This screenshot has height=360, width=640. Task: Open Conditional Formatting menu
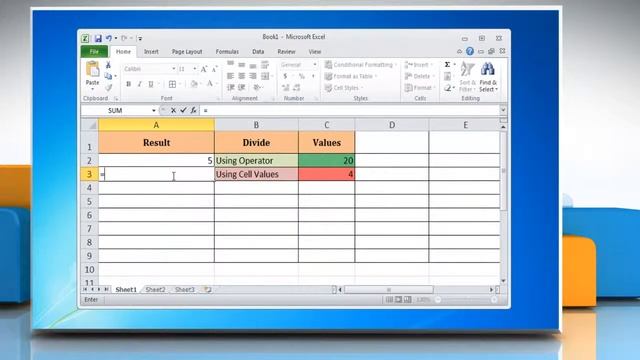pos(361,65)
